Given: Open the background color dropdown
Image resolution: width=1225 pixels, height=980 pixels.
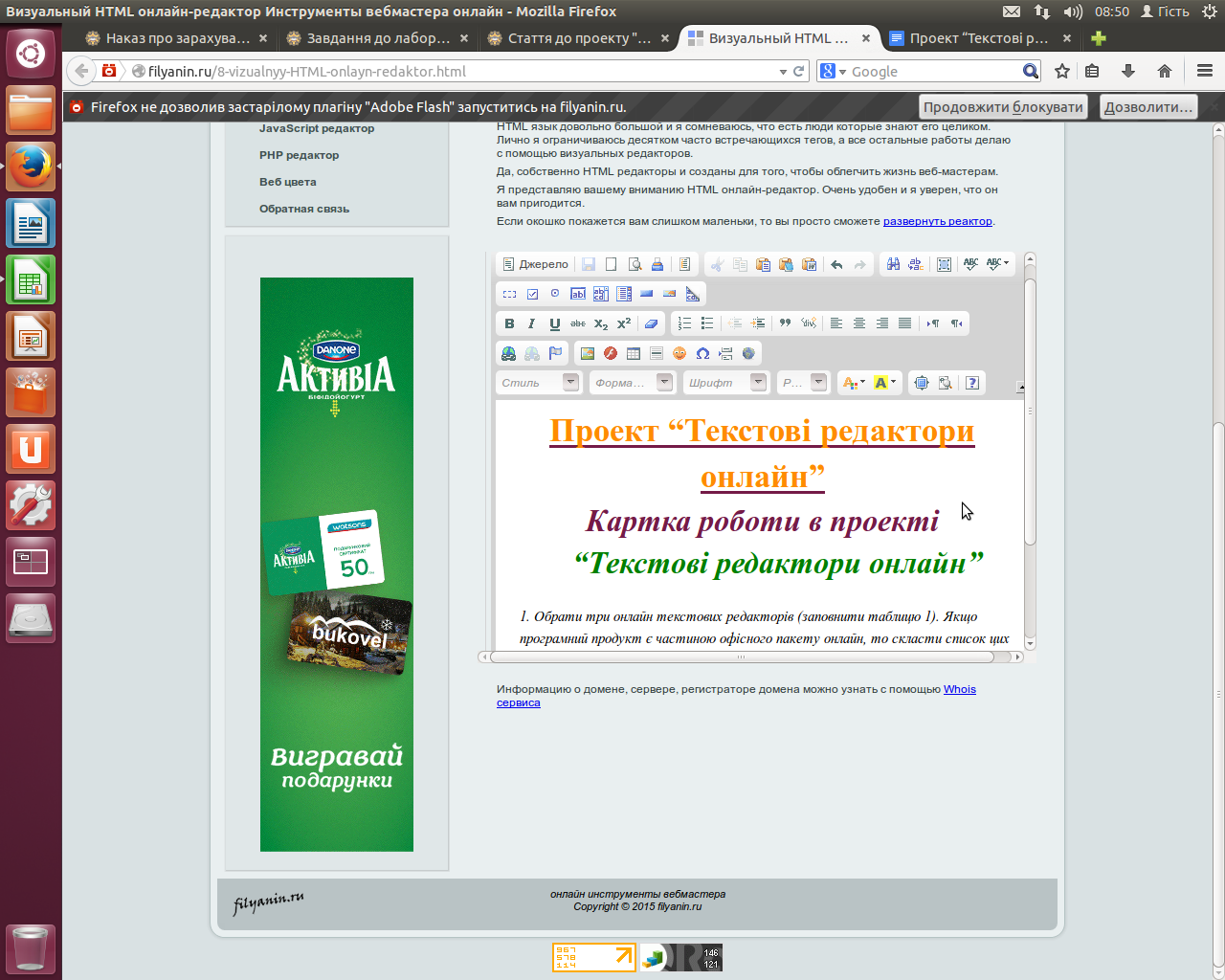Looking at the screenshot, I should coord(885,383).
